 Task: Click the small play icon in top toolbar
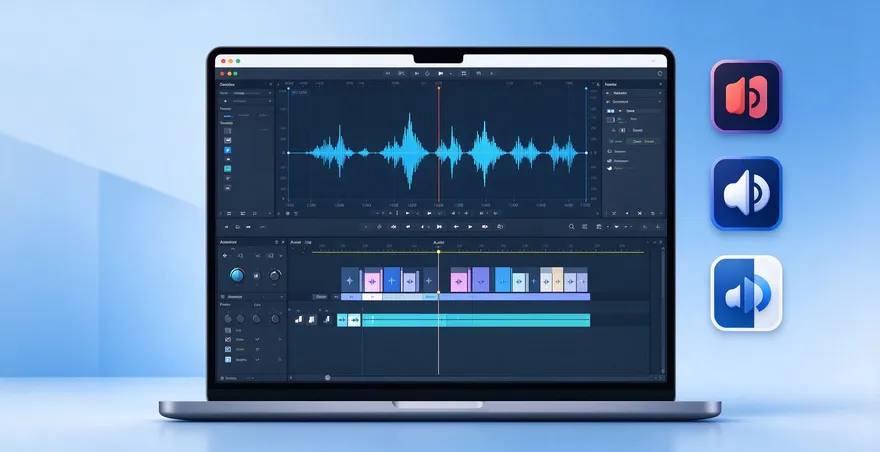(492, 74)
